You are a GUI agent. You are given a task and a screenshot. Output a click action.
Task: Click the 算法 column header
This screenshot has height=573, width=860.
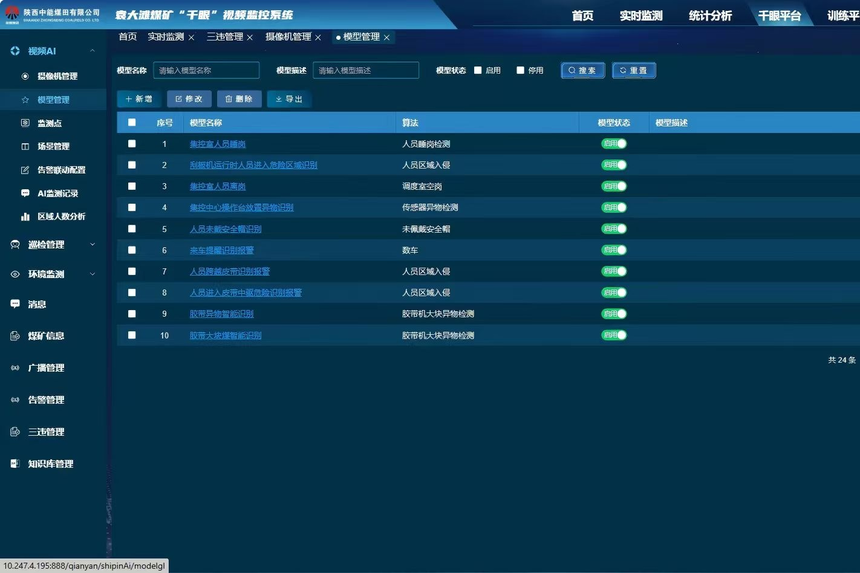[410, 123]
